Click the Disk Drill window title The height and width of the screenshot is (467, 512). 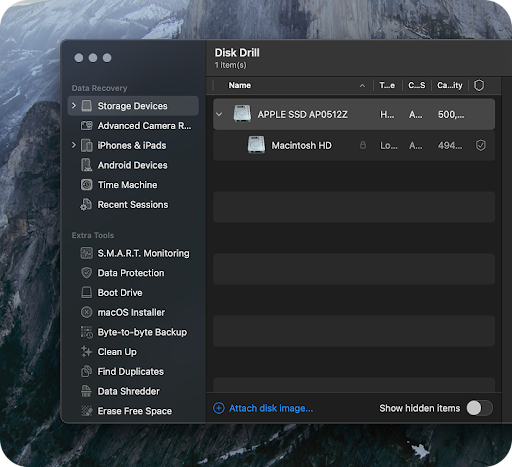point(237,53)
